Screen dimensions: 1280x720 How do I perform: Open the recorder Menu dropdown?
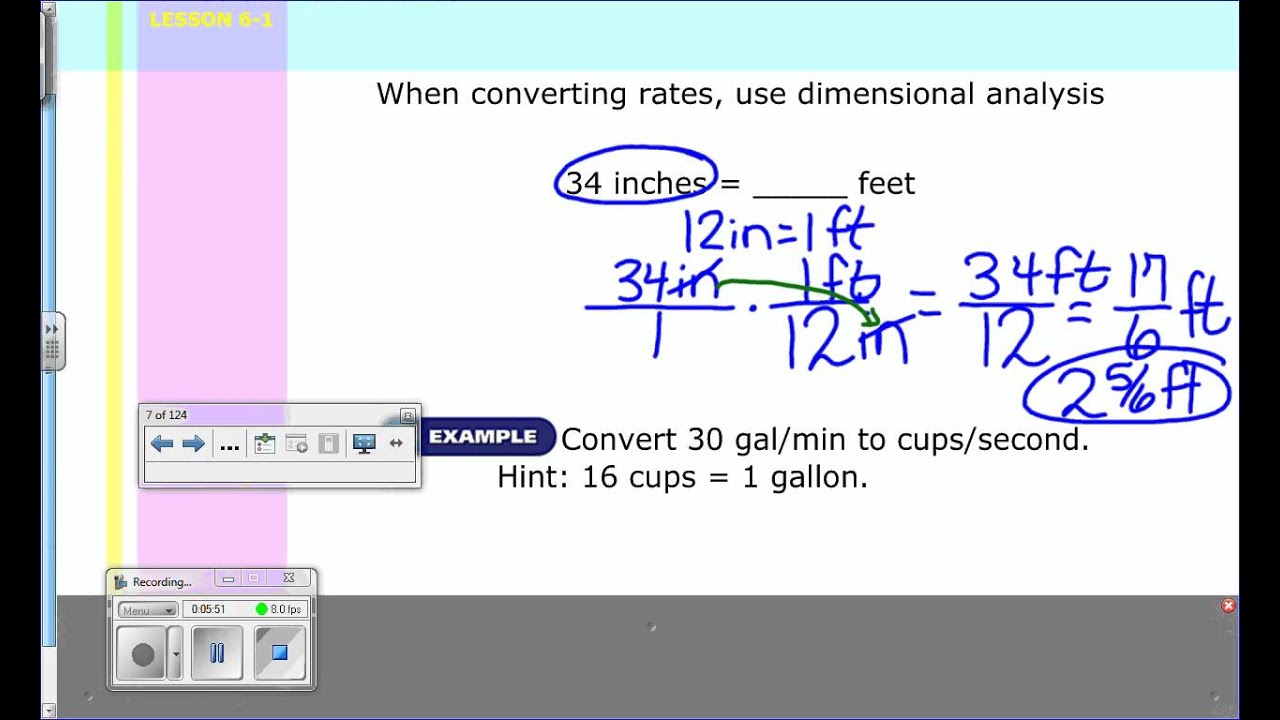tap(147, 610)
